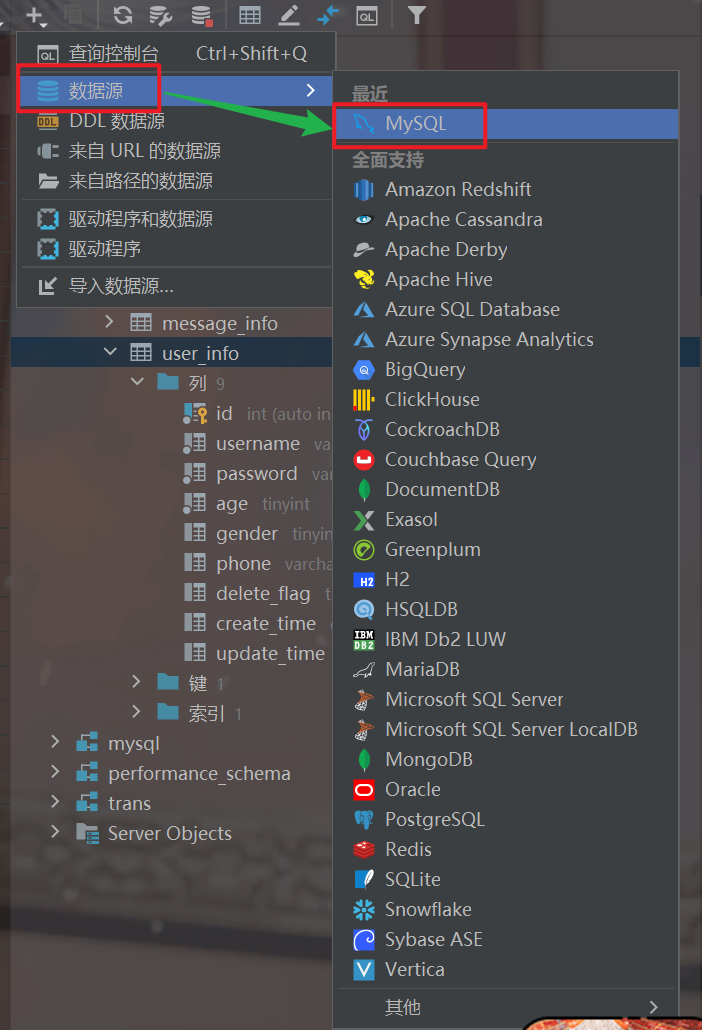The height and width of the screenshot is (1030, 702).
Task: Click the Greenplum circle icon
Action: click(x=364, y=550)
